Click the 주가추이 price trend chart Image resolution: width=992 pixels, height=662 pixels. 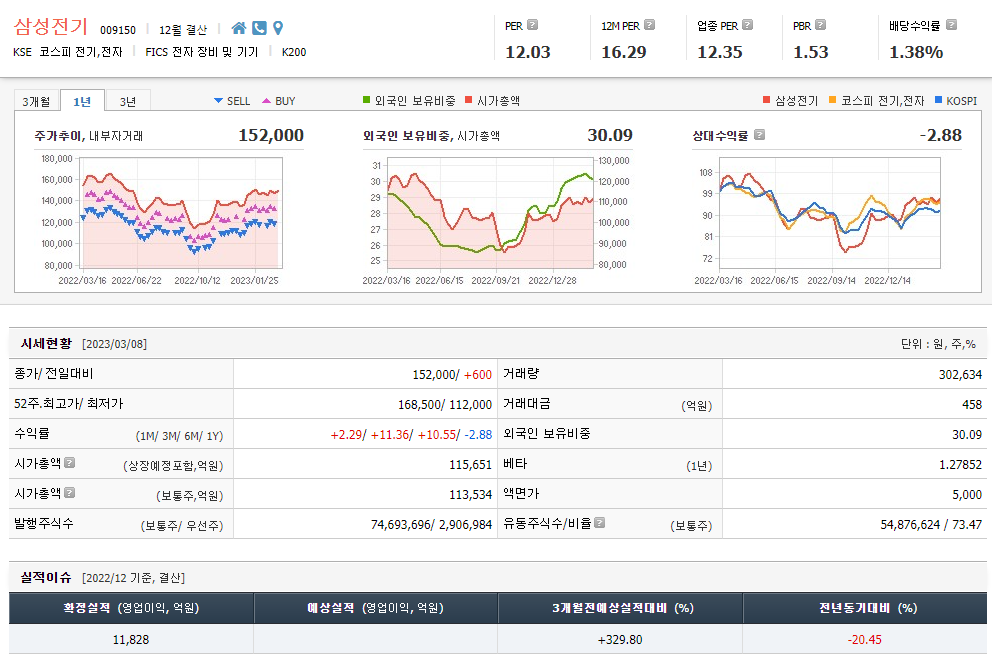(183, 213)
